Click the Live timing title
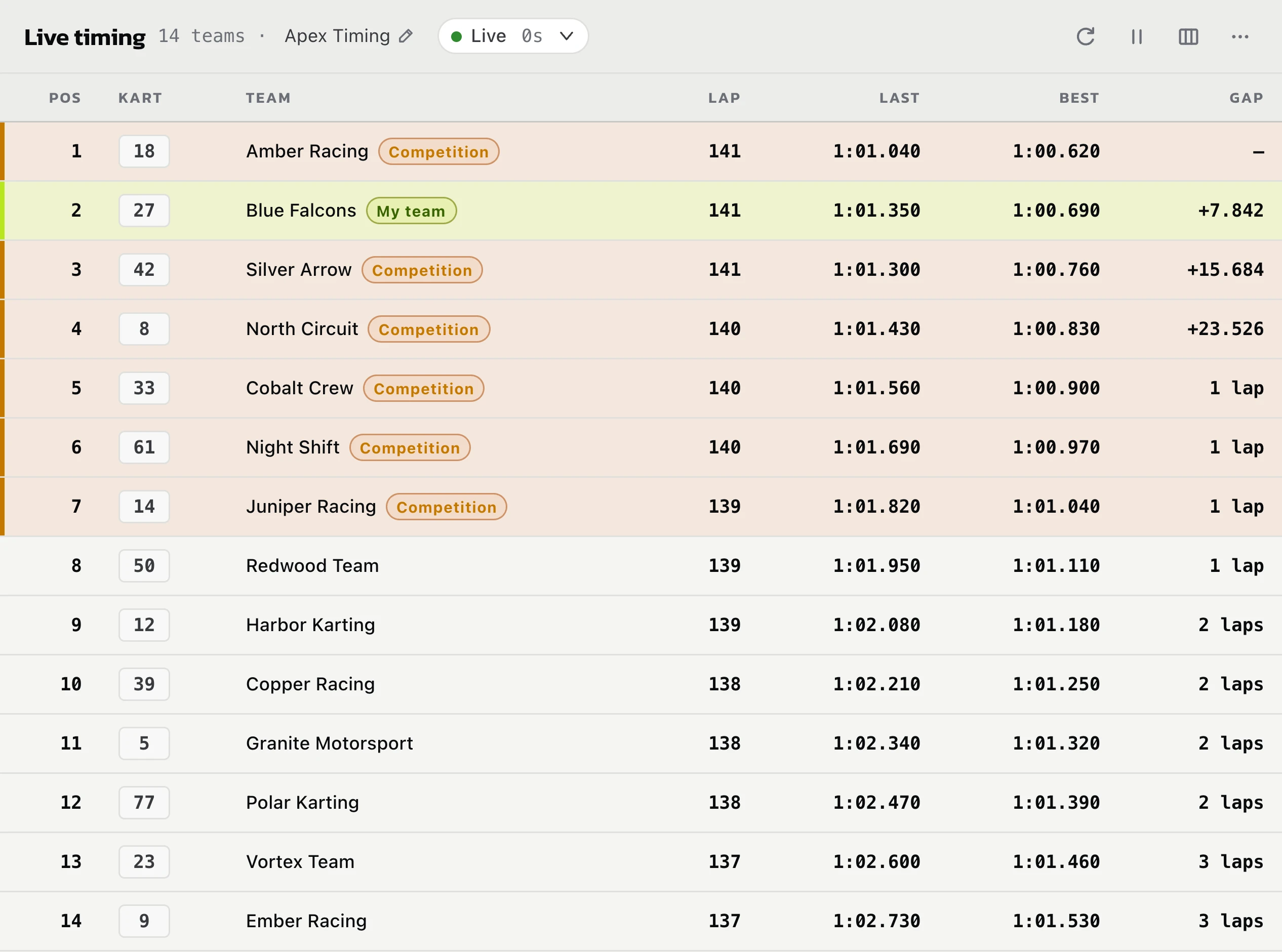This screenshot has height=952, width=1282. tap(85, 37)
